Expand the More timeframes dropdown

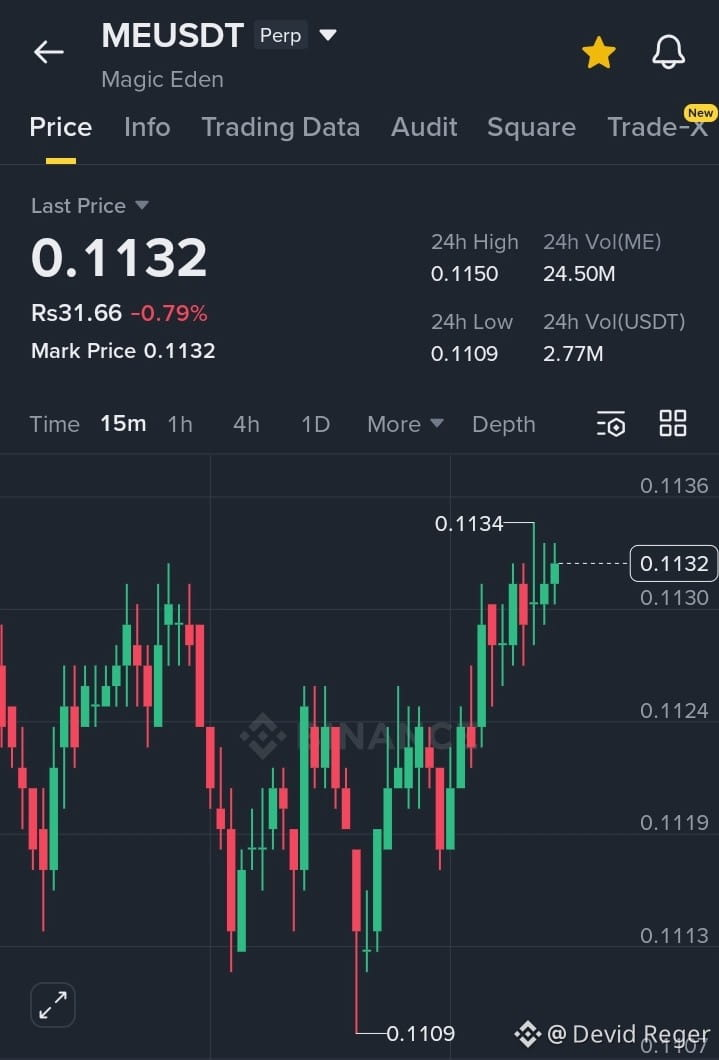(405, 424)
